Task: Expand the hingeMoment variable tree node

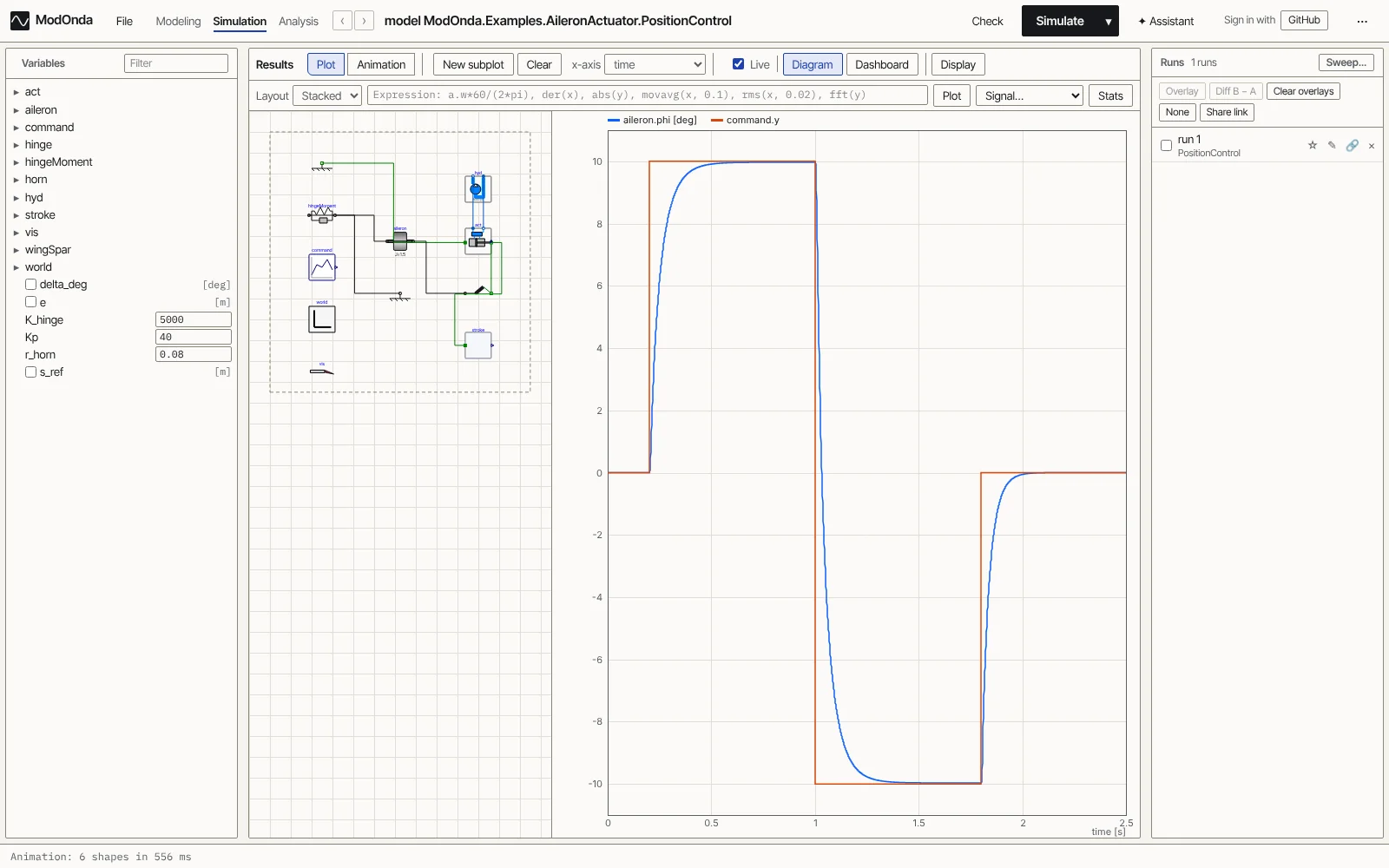Action: click(16, 162)
